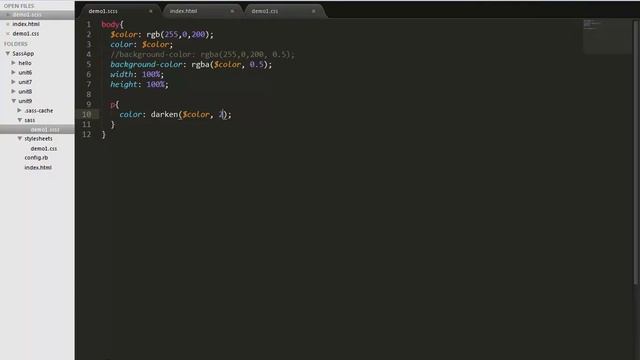Click the OPEN FILES sidebar heading
640x360 pixels.
(x=19, y=6)
